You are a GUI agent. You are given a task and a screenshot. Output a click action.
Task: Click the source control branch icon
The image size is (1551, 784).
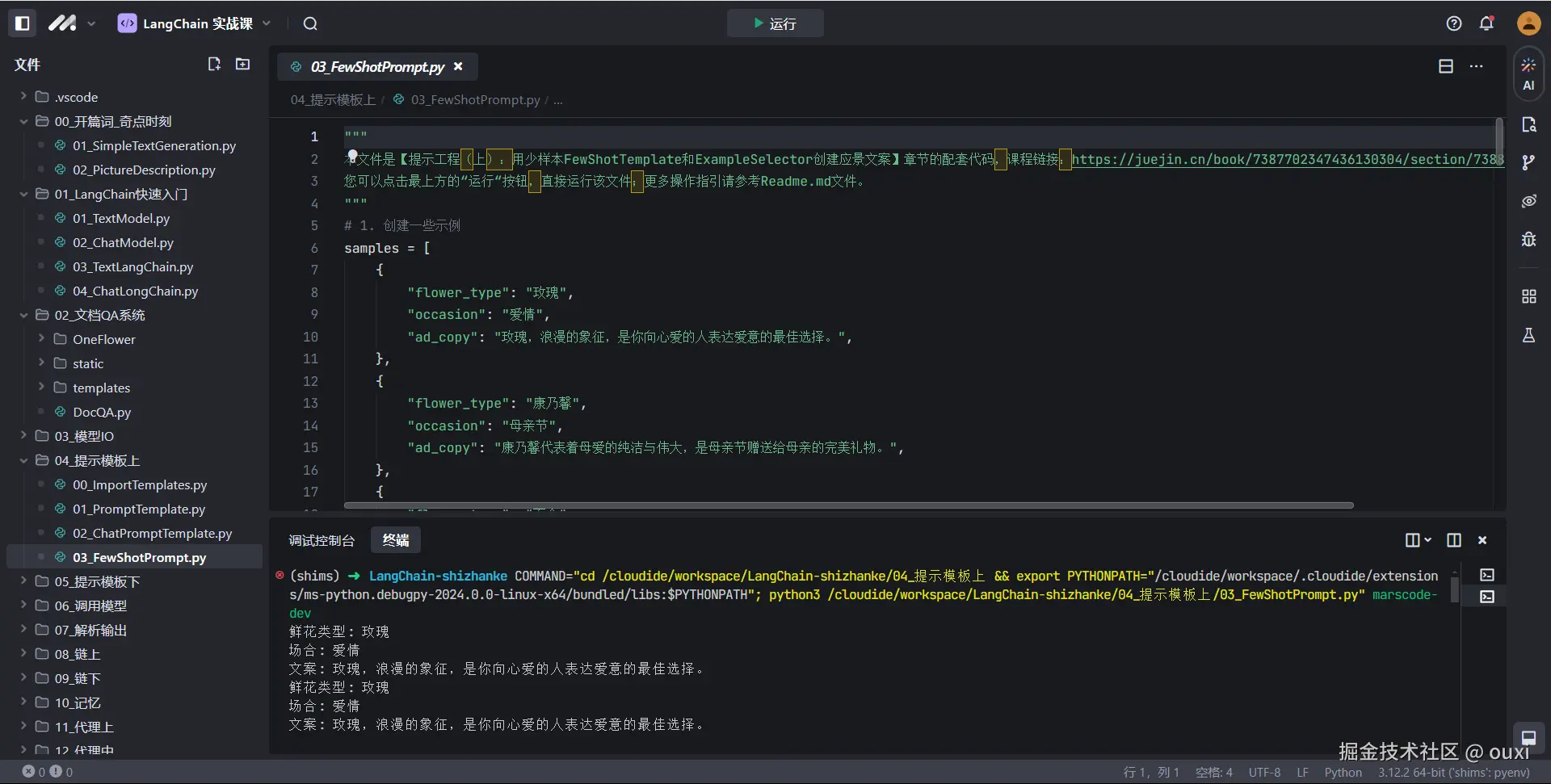click(1528, 162)
